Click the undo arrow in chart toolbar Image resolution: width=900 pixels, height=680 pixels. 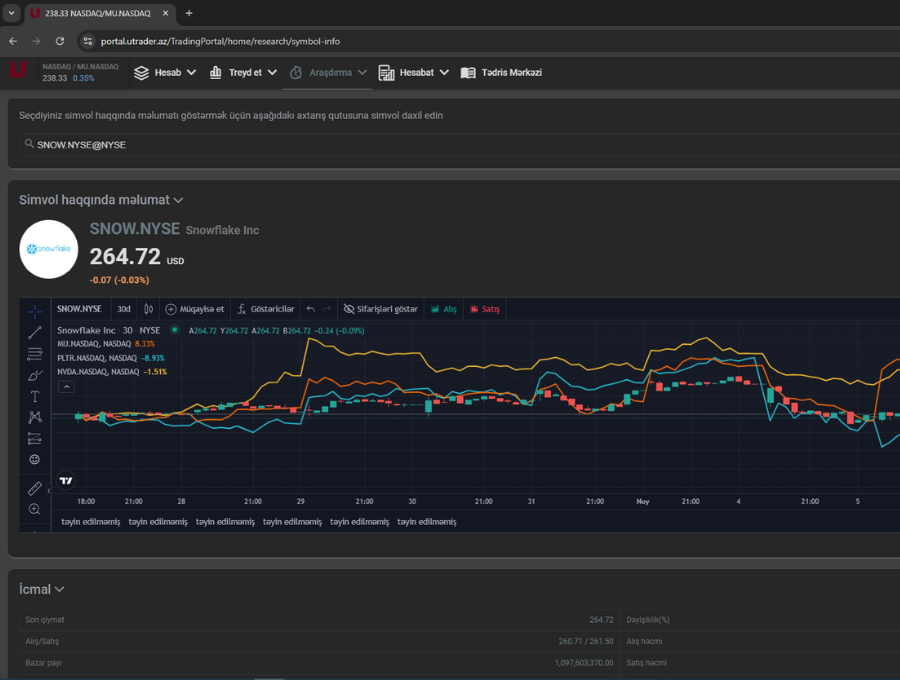pyautogui.click(x=310, y=309)
